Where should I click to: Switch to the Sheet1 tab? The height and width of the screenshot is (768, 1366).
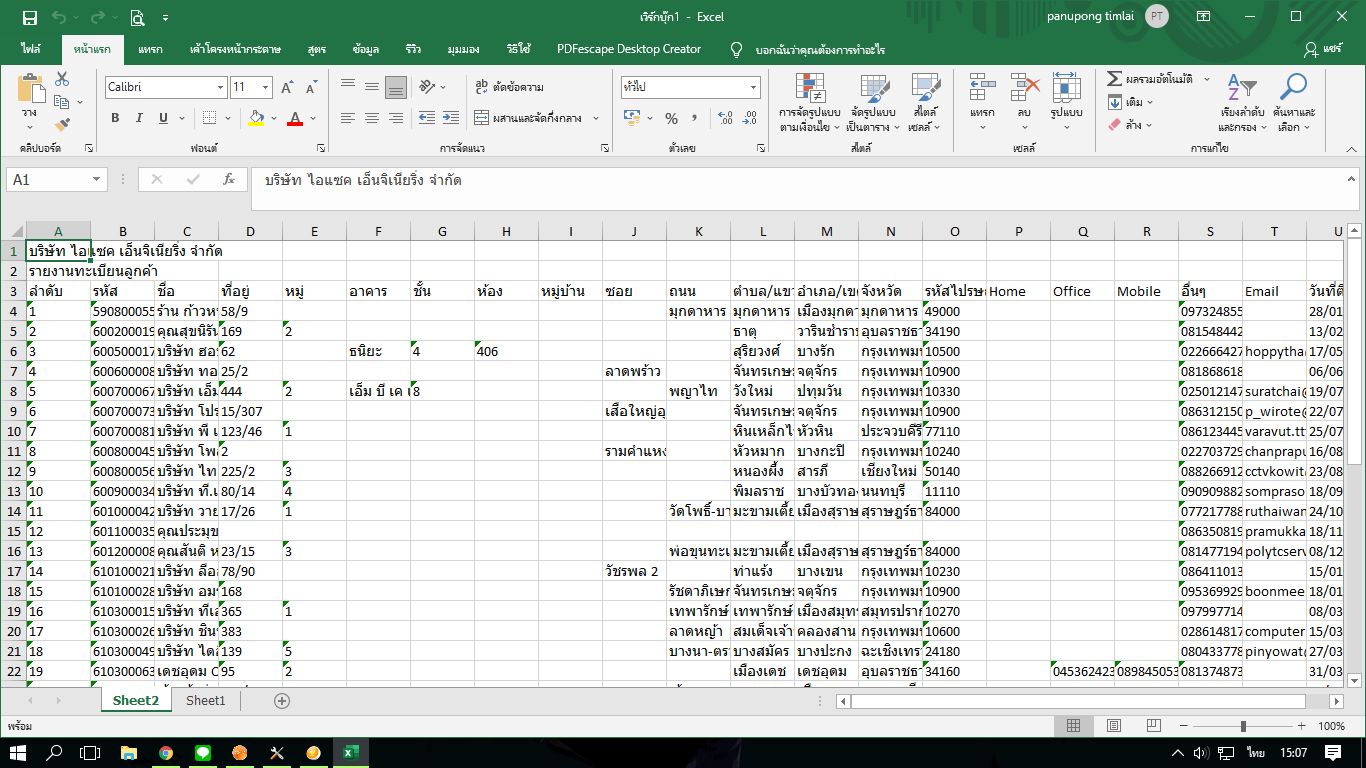tap(206, 701)
